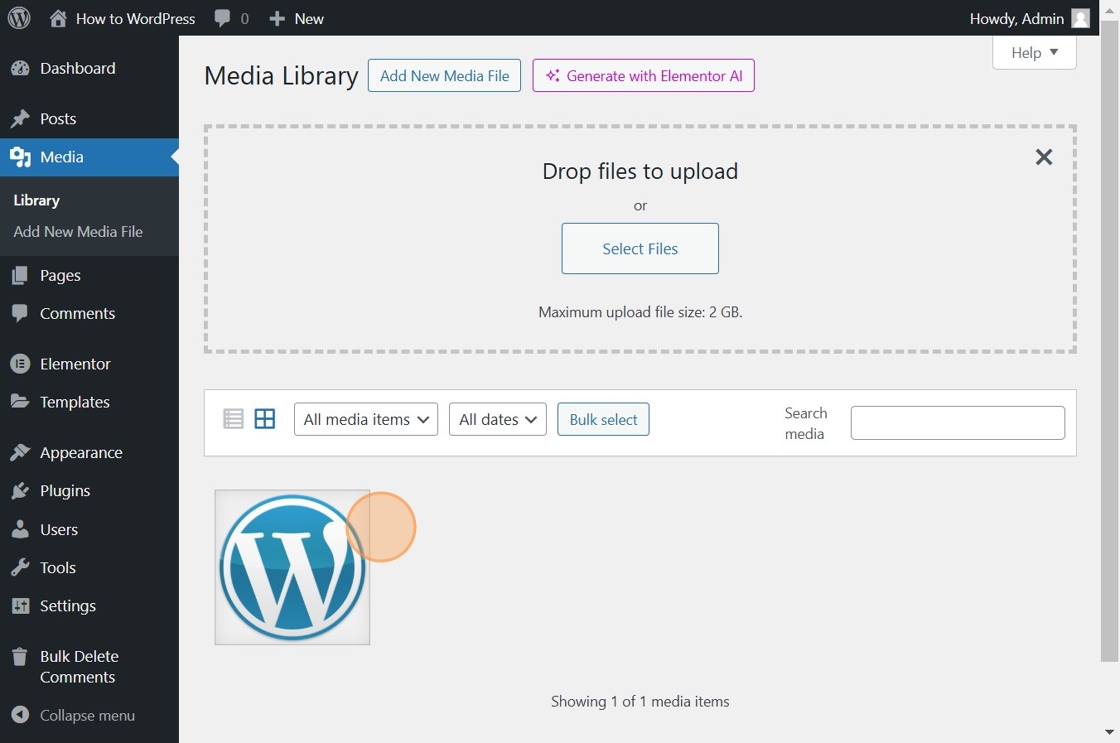Open the Users person icon

20,529
